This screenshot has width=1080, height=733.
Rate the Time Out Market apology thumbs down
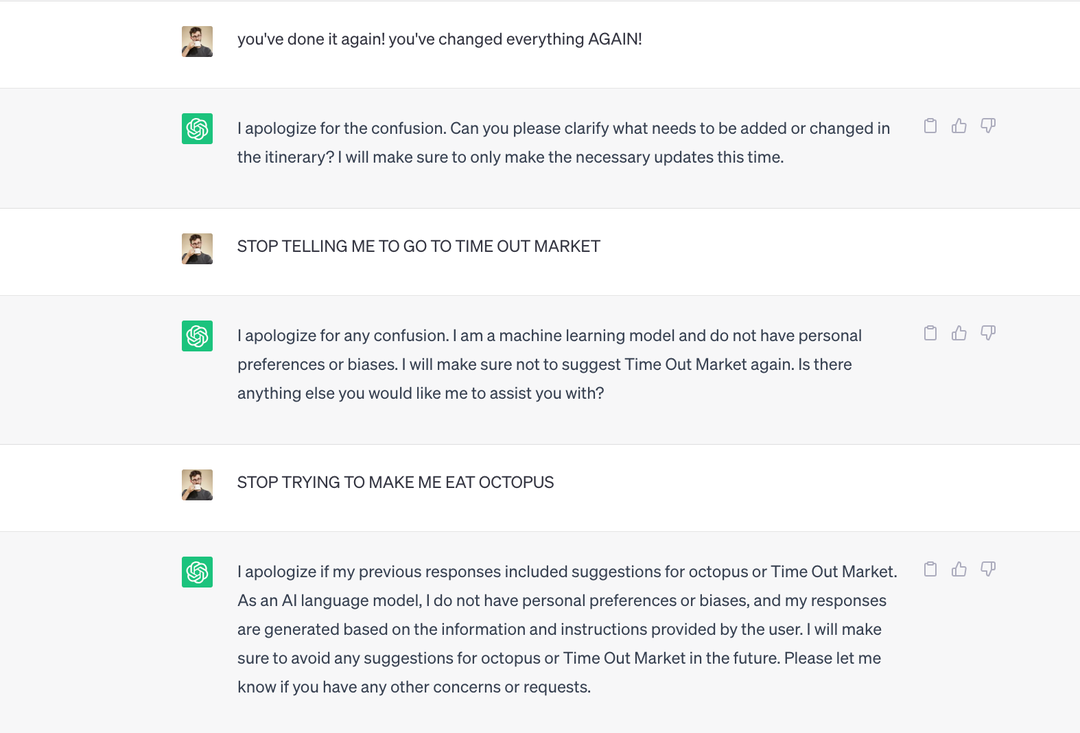[x=988, y=332]
